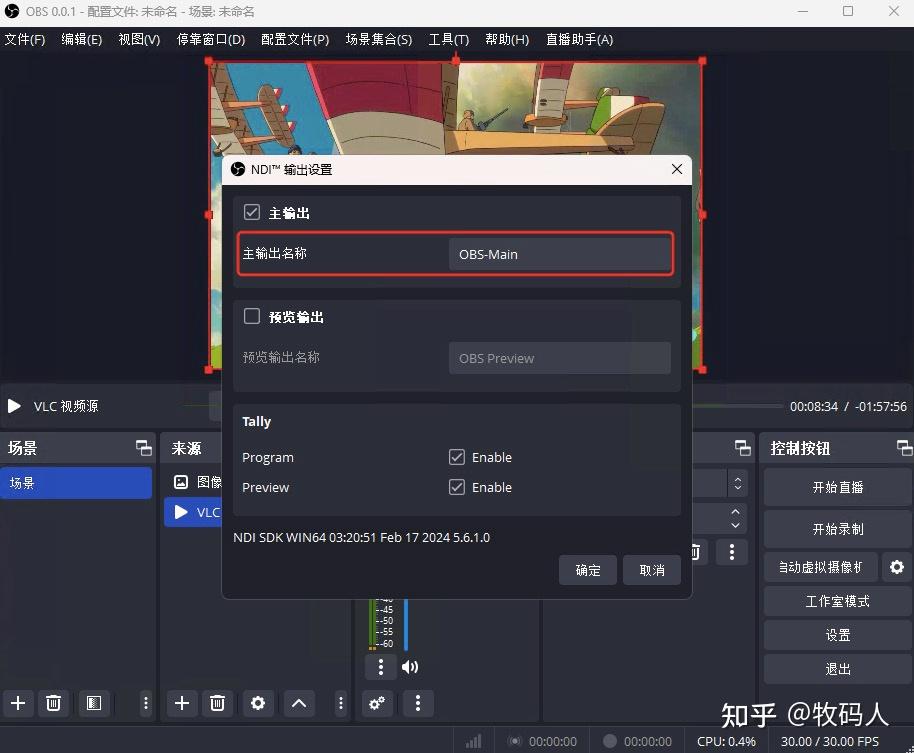Uncheck the 主输出 checkbox
The height and width of the screenshot is (753, 914).
pos(251,211)
